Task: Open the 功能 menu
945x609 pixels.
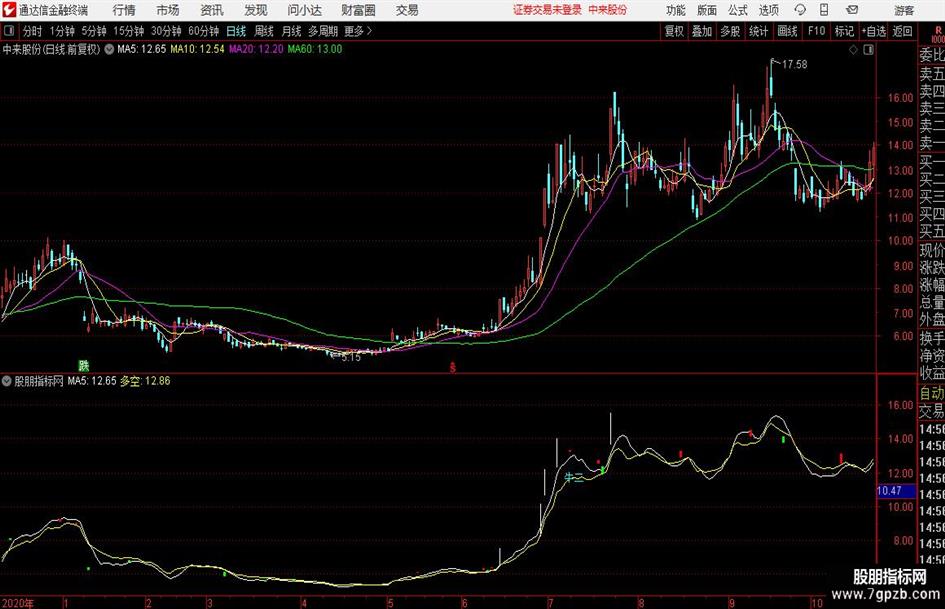Action: [x=676, y=10]
